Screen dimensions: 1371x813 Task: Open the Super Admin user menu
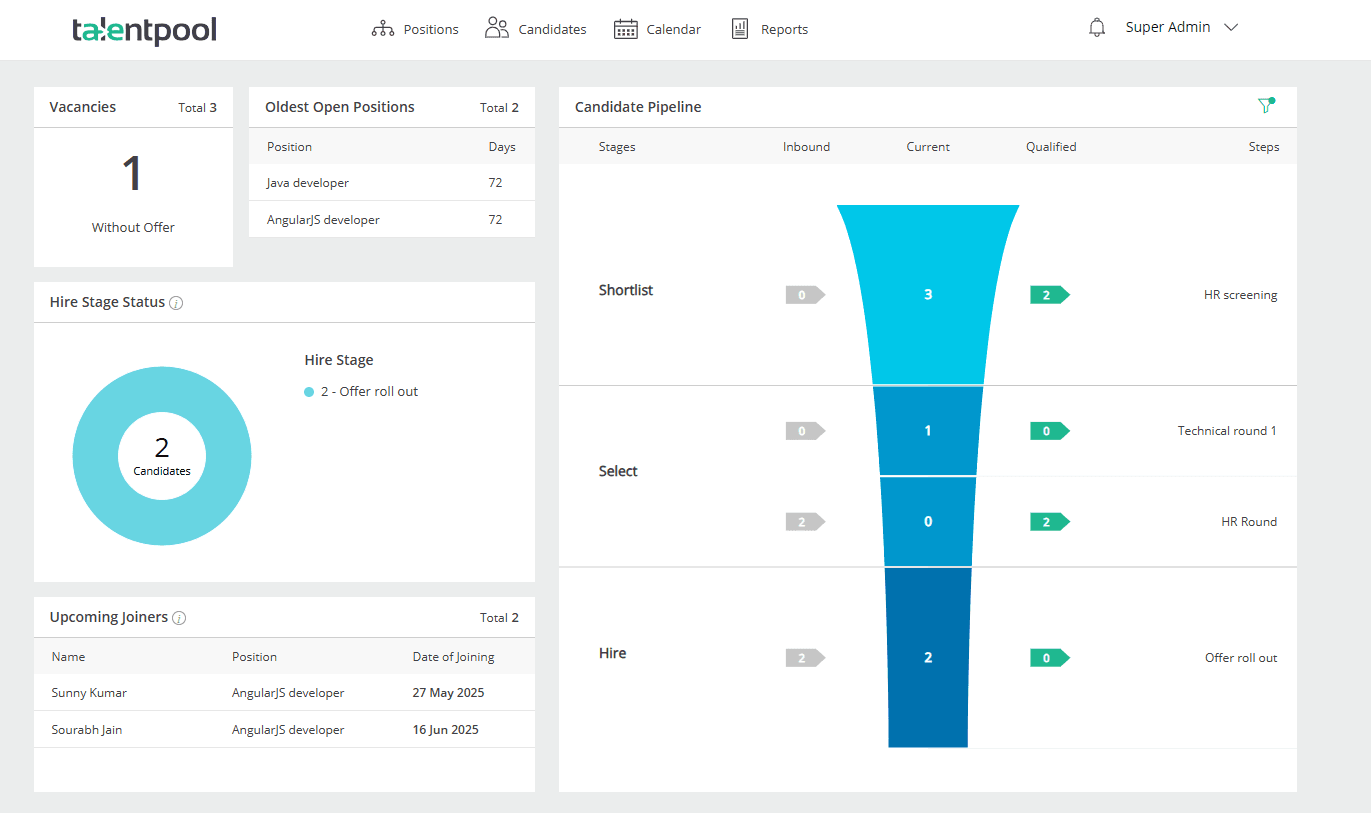[x=1168, y=28]
